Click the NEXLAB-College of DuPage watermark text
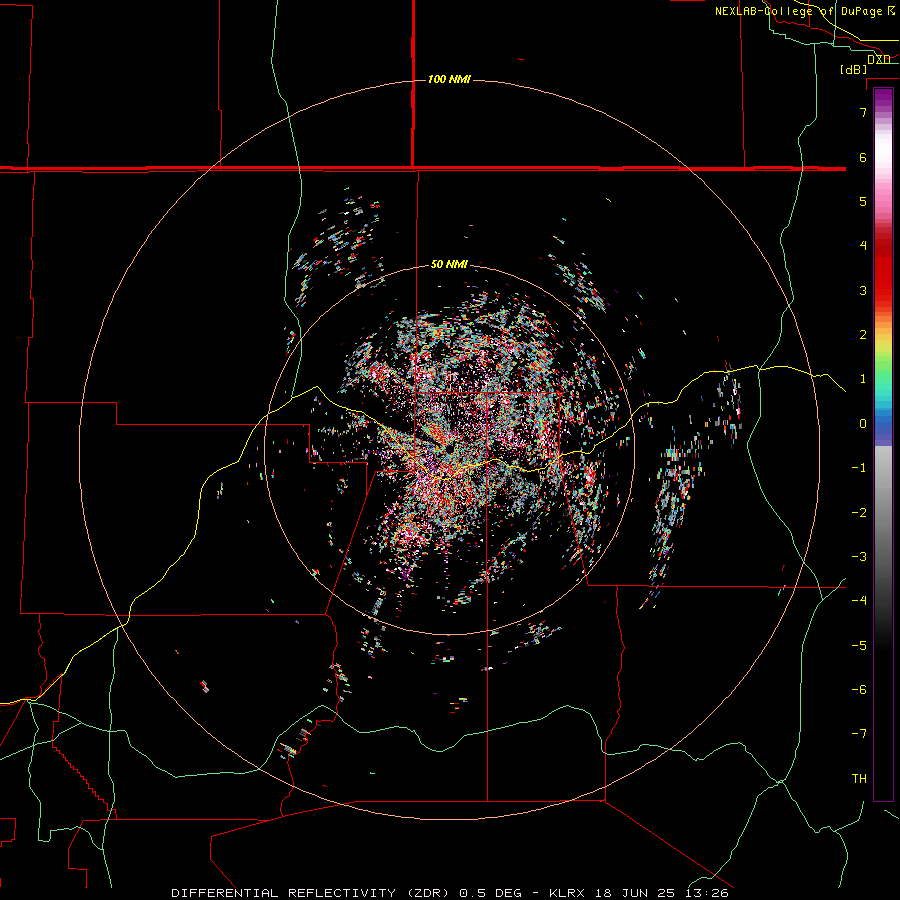900x900 pixels. [800, 11]
